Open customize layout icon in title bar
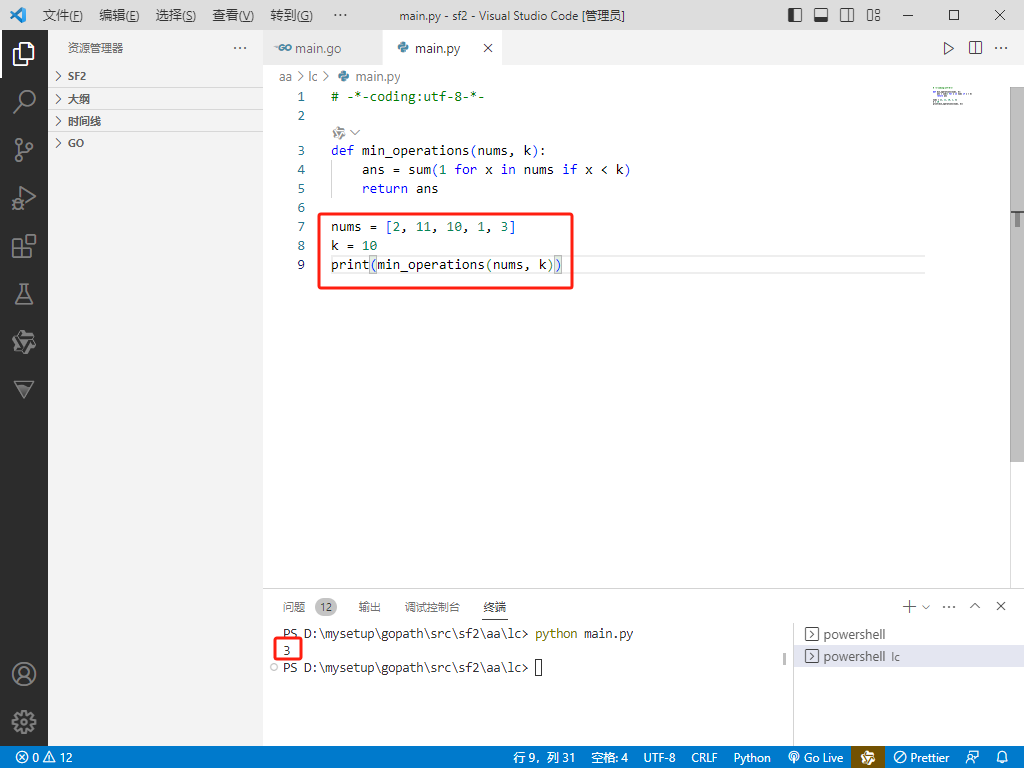 pyautogui.click(x=874, y=15)
